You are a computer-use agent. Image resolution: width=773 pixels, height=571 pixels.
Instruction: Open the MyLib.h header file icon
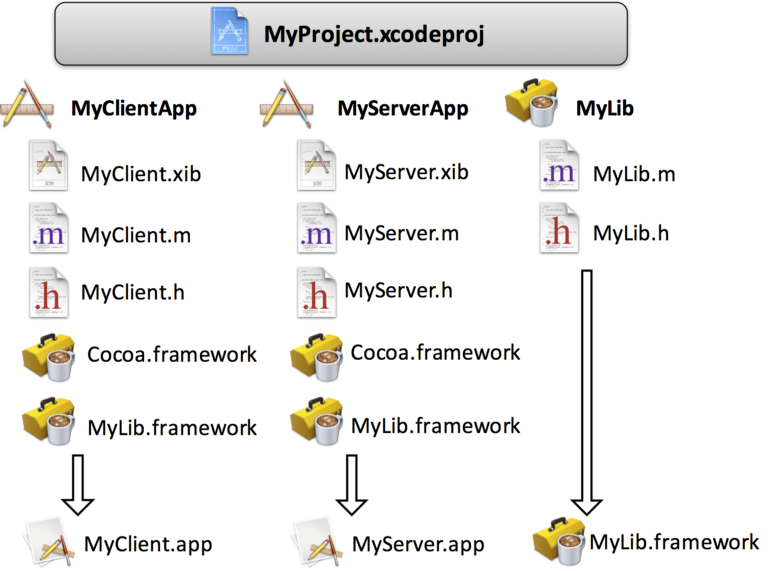click(557, 232)
